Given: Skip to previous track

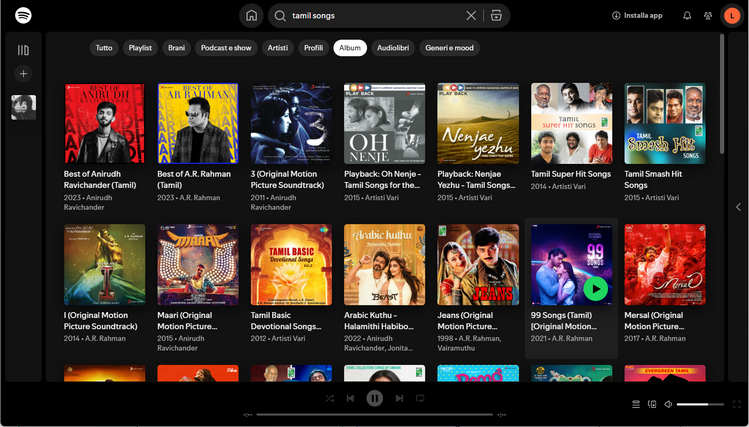Looking at the screenshot, I should tap(350, 398).
